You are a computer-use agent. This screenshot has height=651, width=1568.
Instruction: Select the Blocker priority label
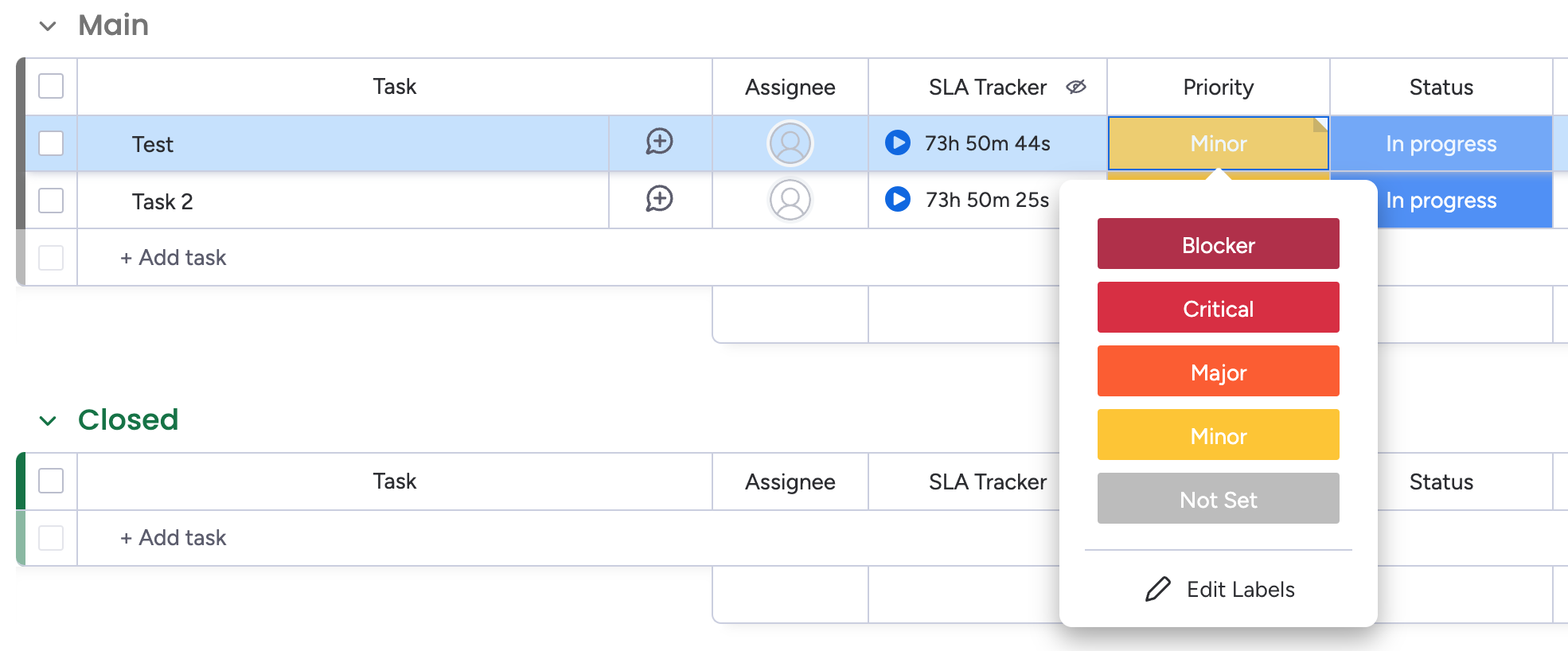[x=1218, y=244]
